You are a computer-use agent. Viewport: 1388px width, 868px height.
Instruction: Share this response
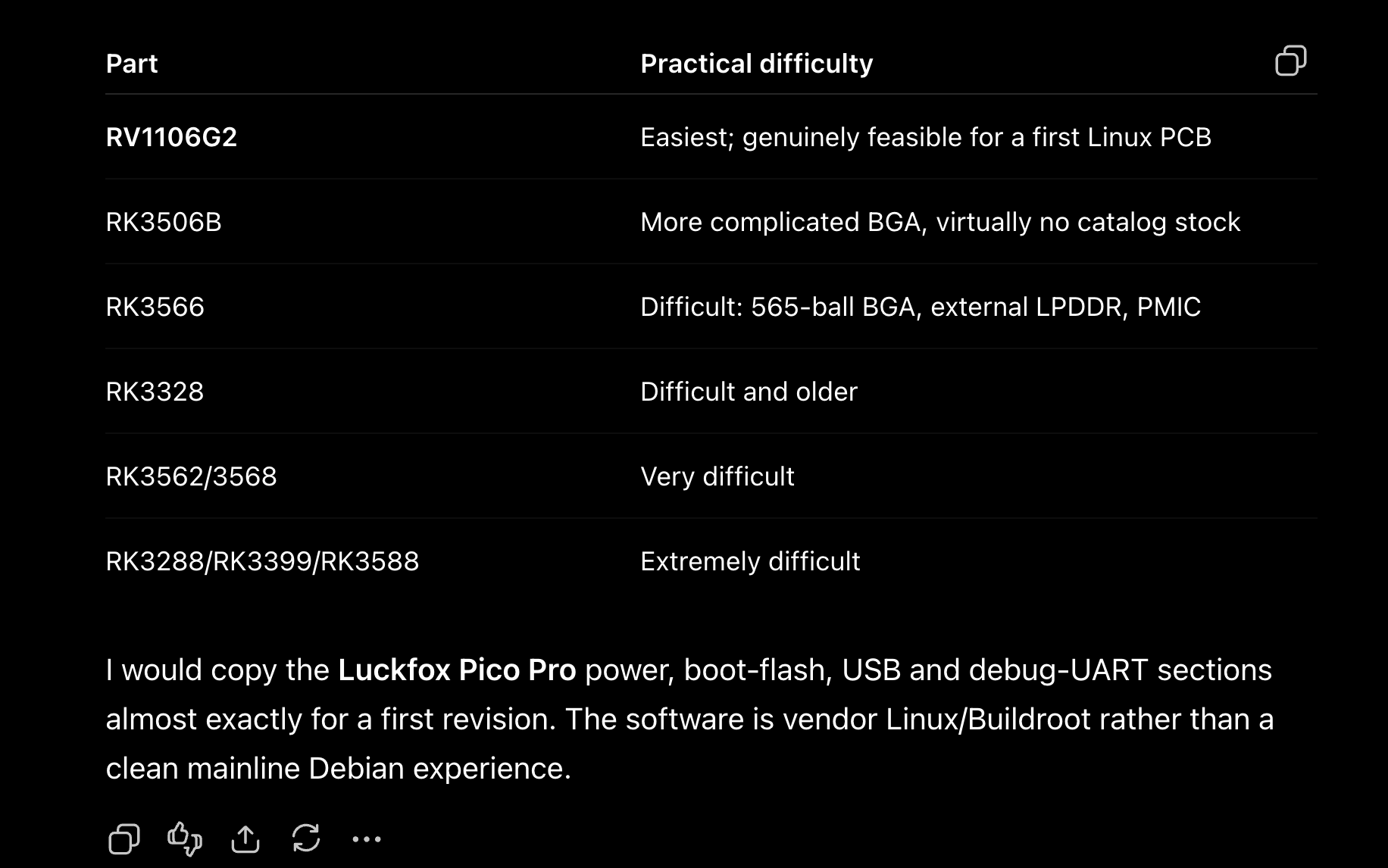[245, 838]
